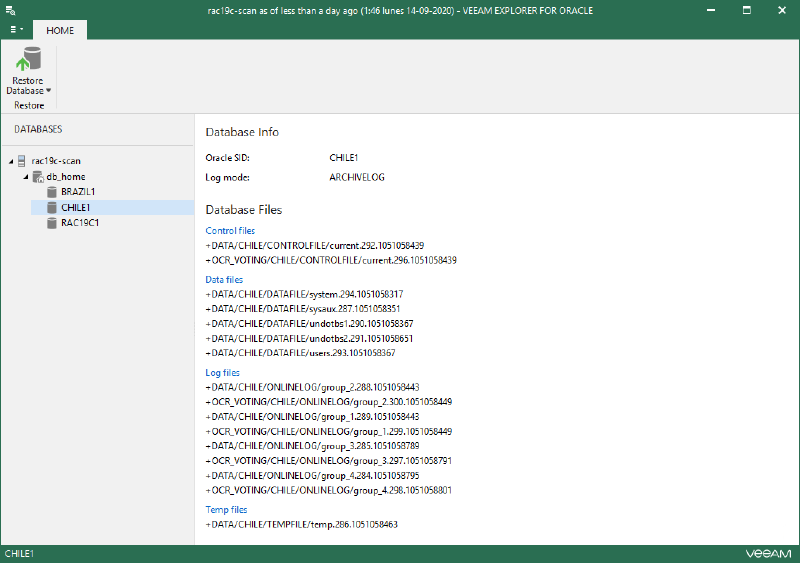Image resolution: width=800 pixels, height=564 pixels.
Task: Close the Veeam Explorer window
Action: pos(782,10)
